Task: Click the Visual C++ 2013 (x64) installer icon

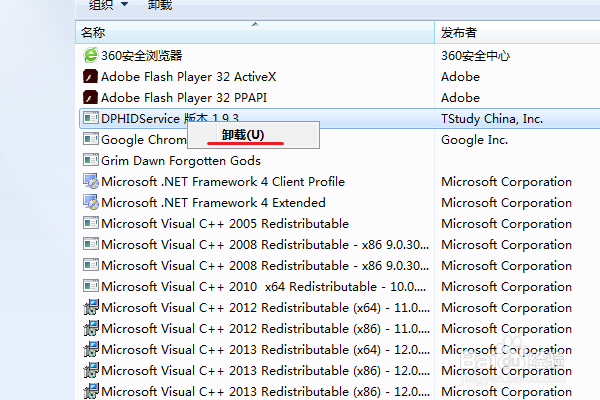Action: (x=91, y=349)
